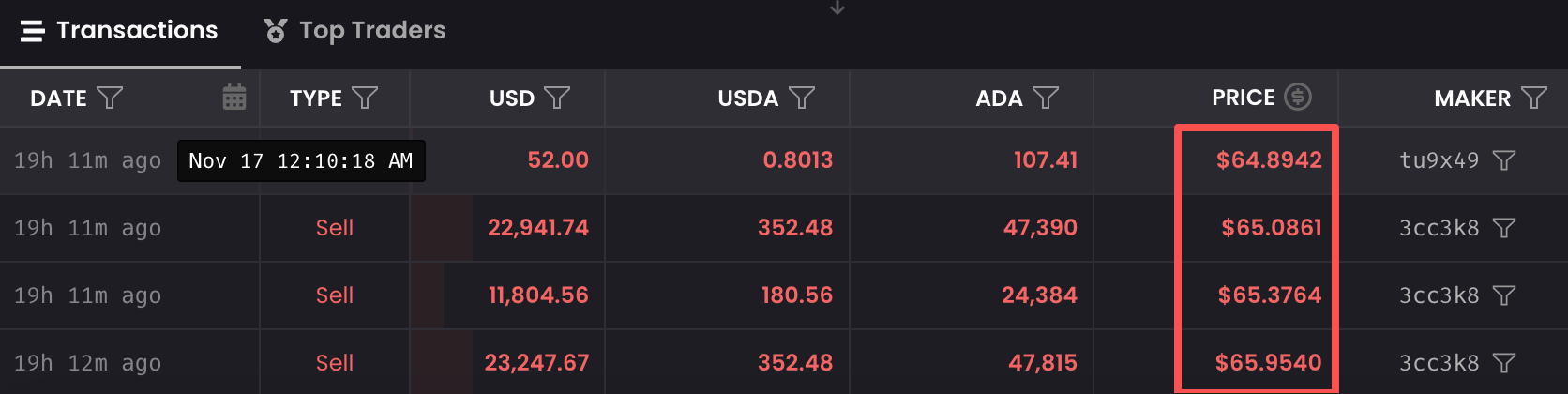Screen dimensions: 1568x394
Task: Click the PRICE column header
Action: [x=1243, y=98]
